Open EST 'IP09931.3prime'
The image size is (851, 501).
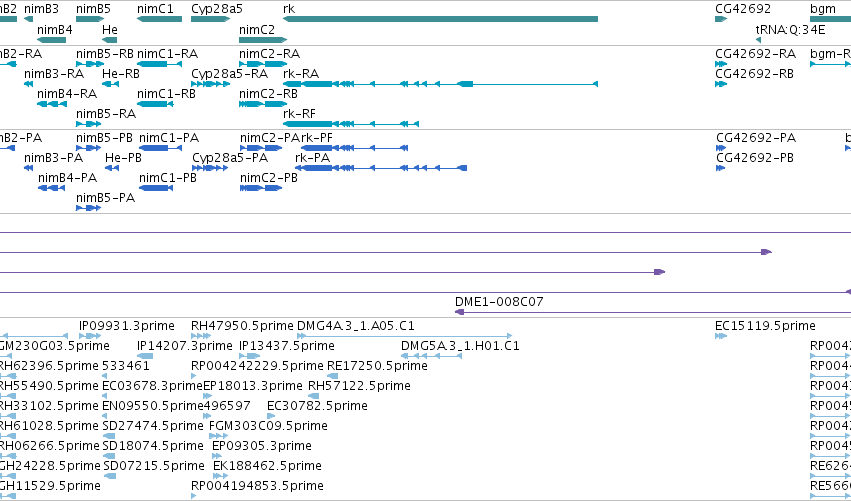click(x=90, y=336)
